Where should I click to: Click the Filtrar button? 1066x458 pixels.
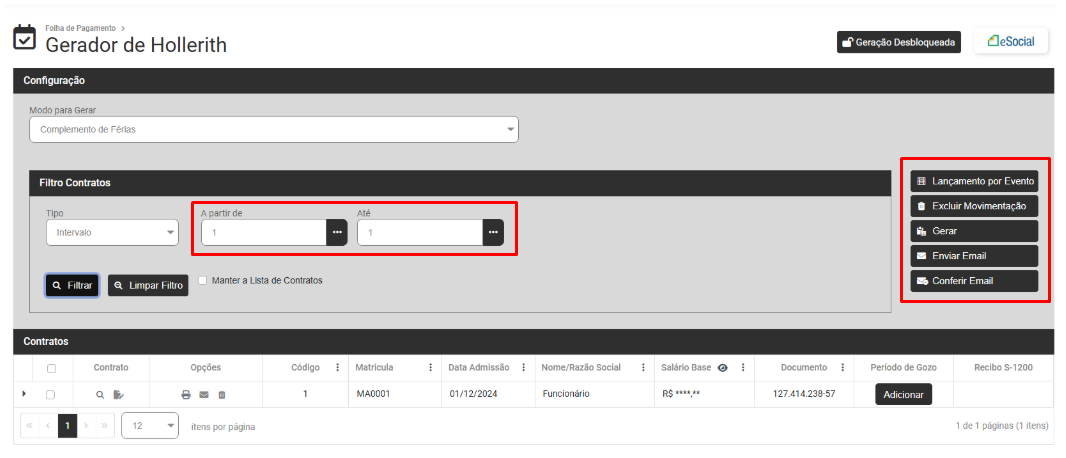[x=73, y=285]
